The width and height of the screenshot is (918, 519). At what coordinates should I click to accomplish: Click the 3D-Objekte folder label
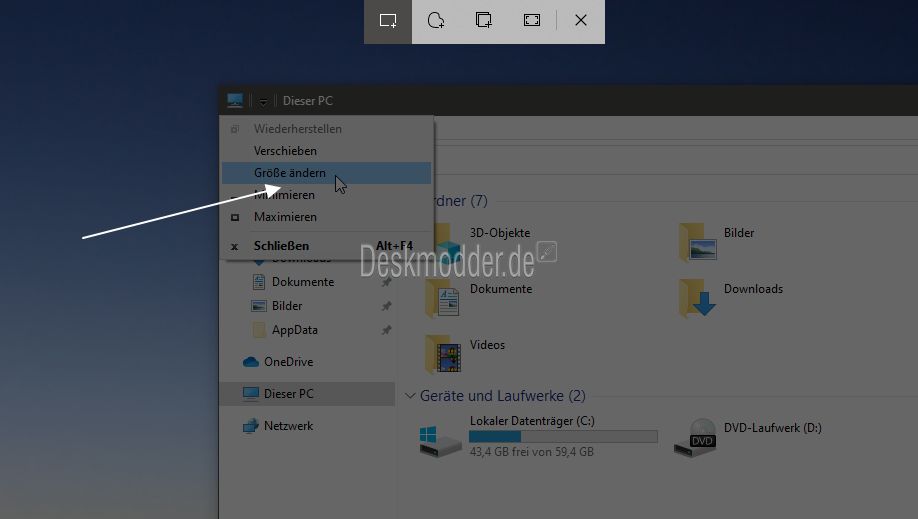[500, 233]
